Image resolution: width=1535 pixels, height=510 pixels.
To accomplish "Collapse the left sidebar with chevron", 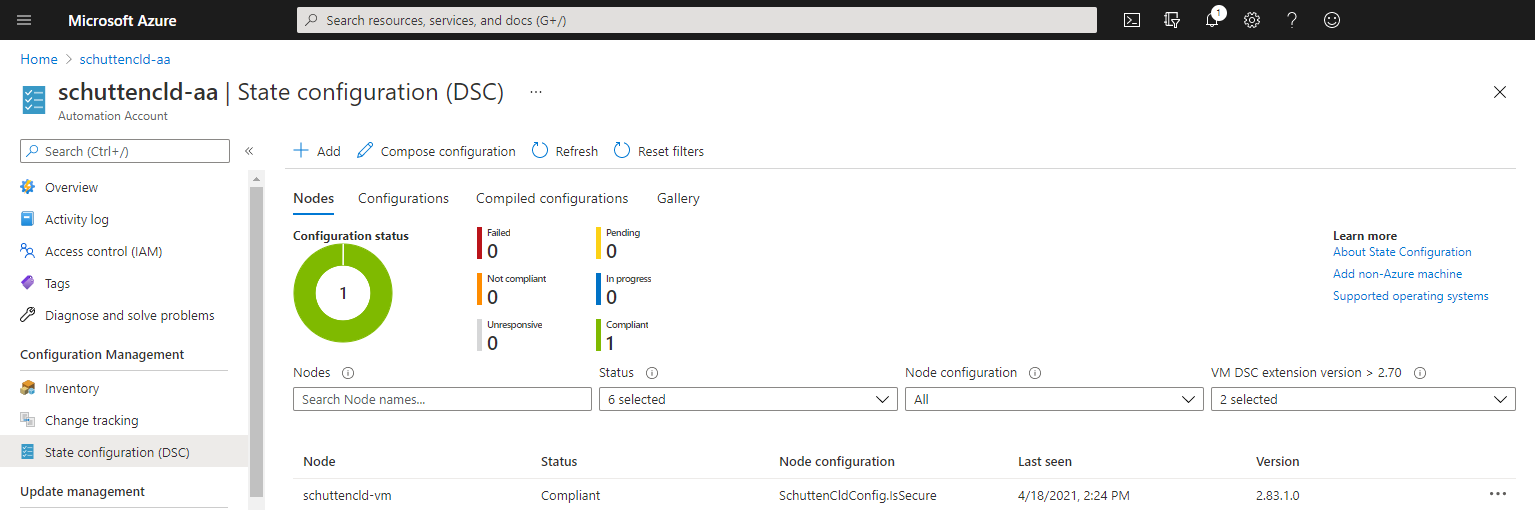I will [249, 151].
